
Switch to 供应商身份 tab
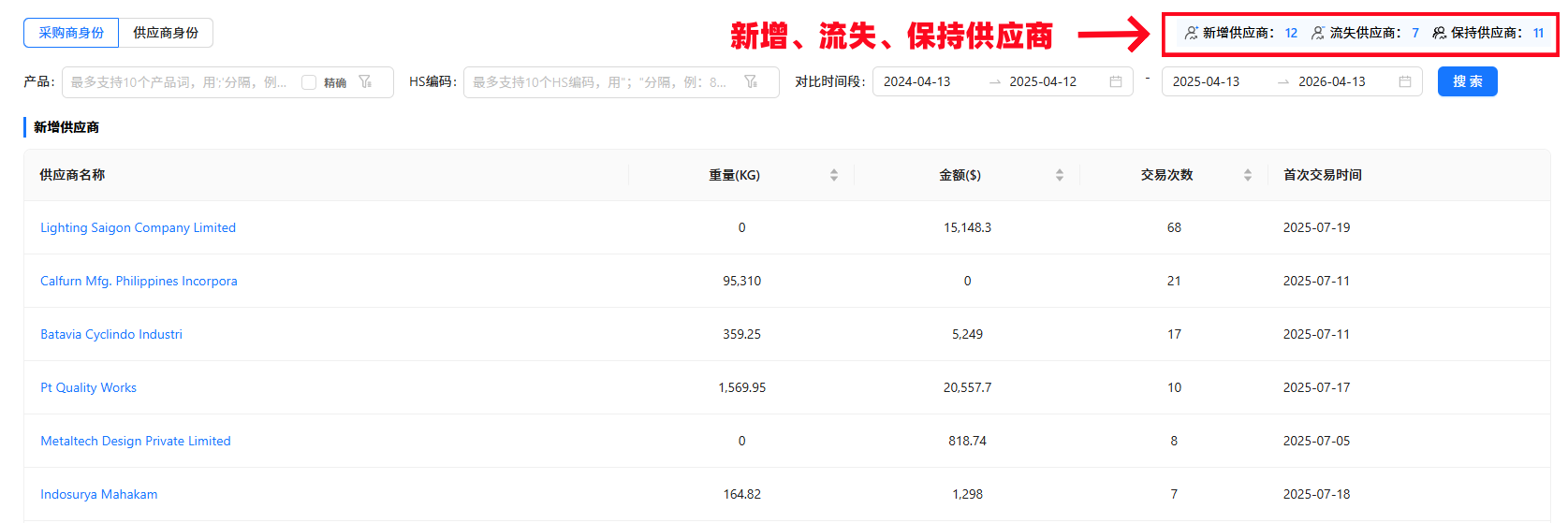click(x=166, y=33)
